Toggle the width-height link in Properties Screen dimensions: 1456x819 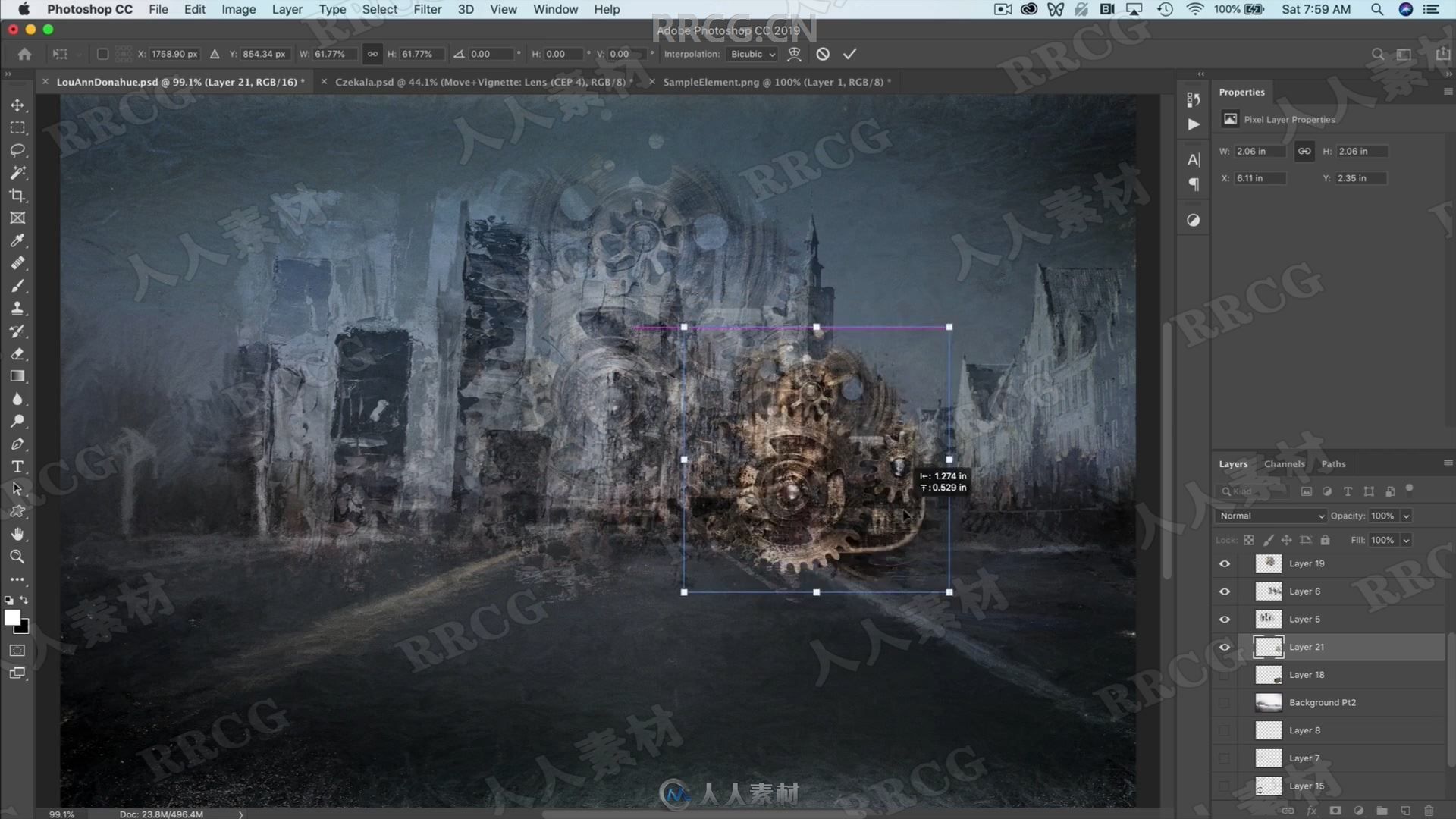coord(1304,151)
